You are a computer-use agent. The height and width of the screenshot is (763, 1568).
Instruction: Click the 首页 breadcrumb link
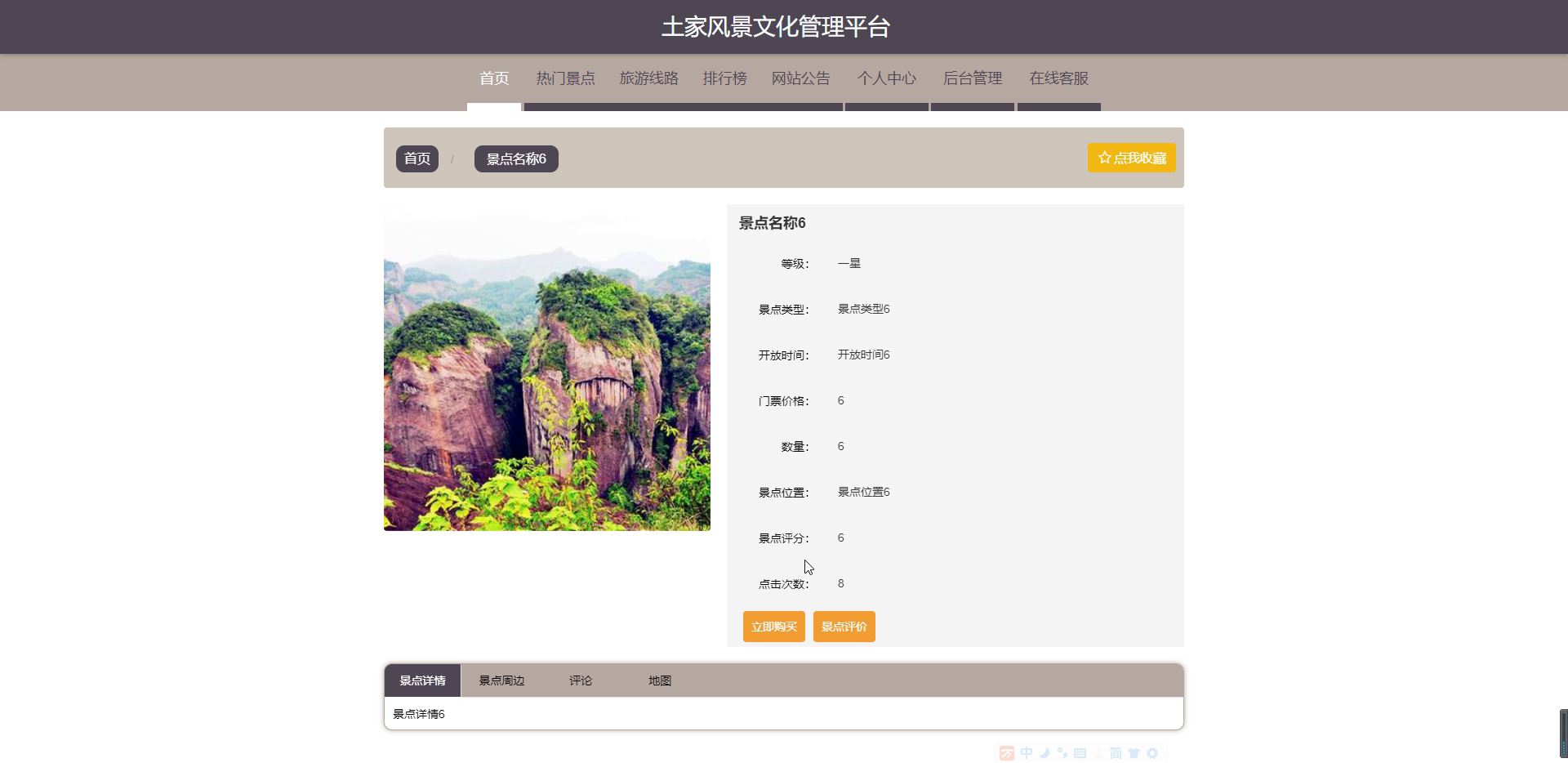[x=417, y=158]
